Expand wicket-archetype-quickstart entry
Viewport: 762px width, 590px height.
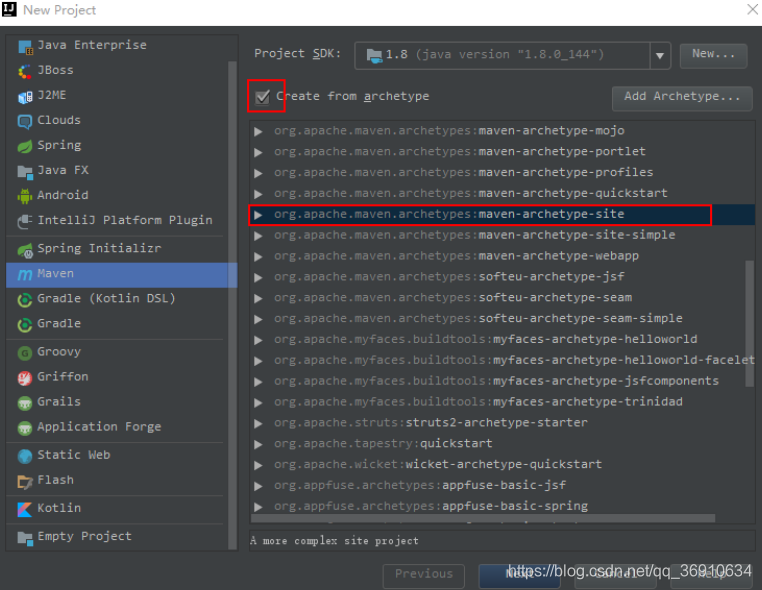259,465
